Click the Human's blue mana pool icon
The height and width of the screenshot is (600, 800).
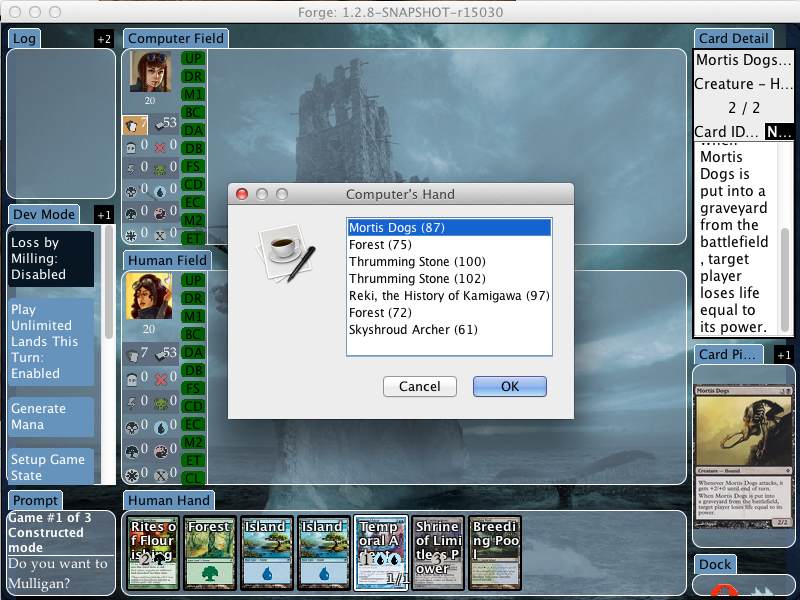(x=161, y=426)
